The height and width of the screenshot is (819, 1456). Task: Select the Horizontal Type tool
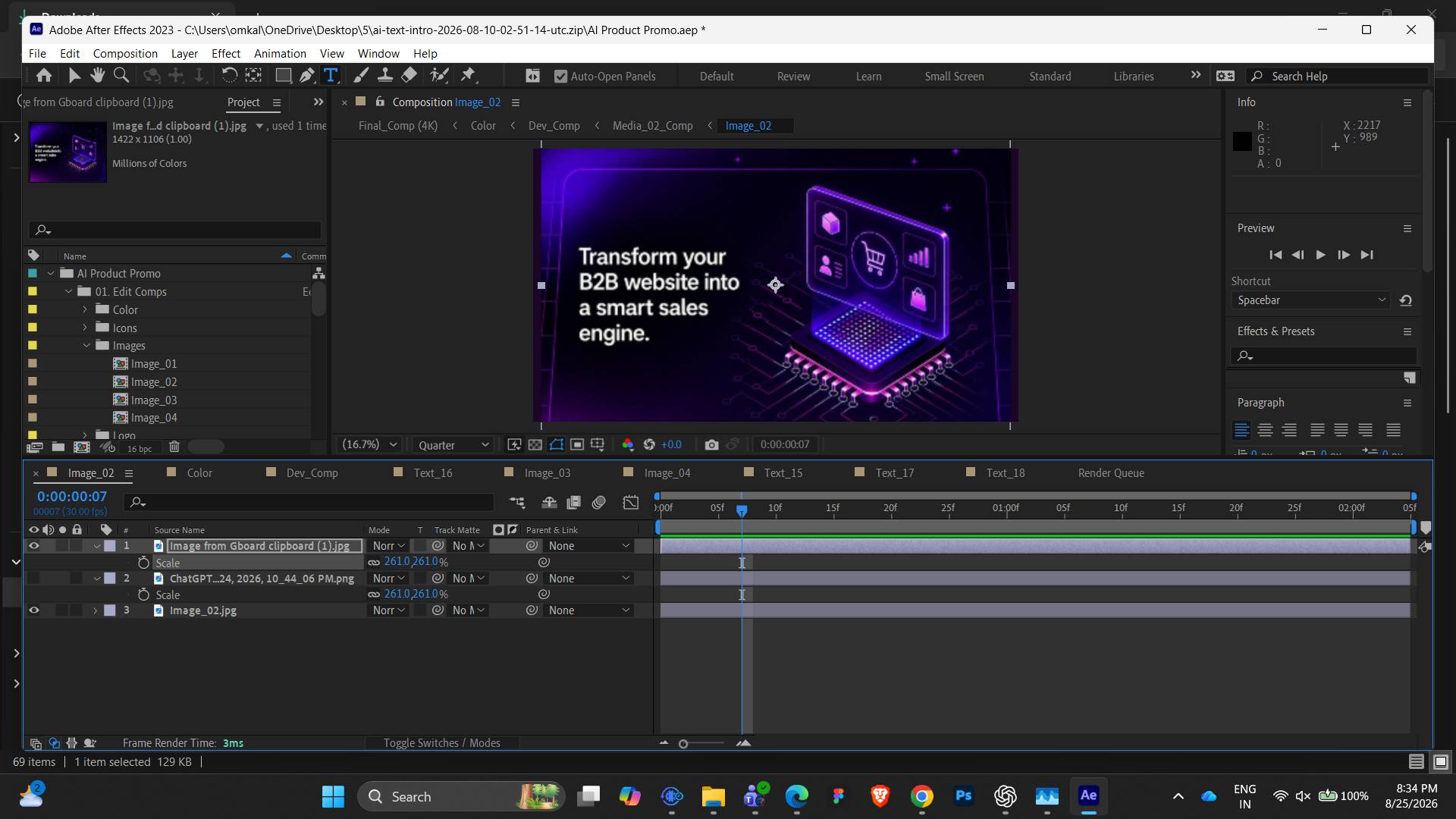click(x=331, y=75)
